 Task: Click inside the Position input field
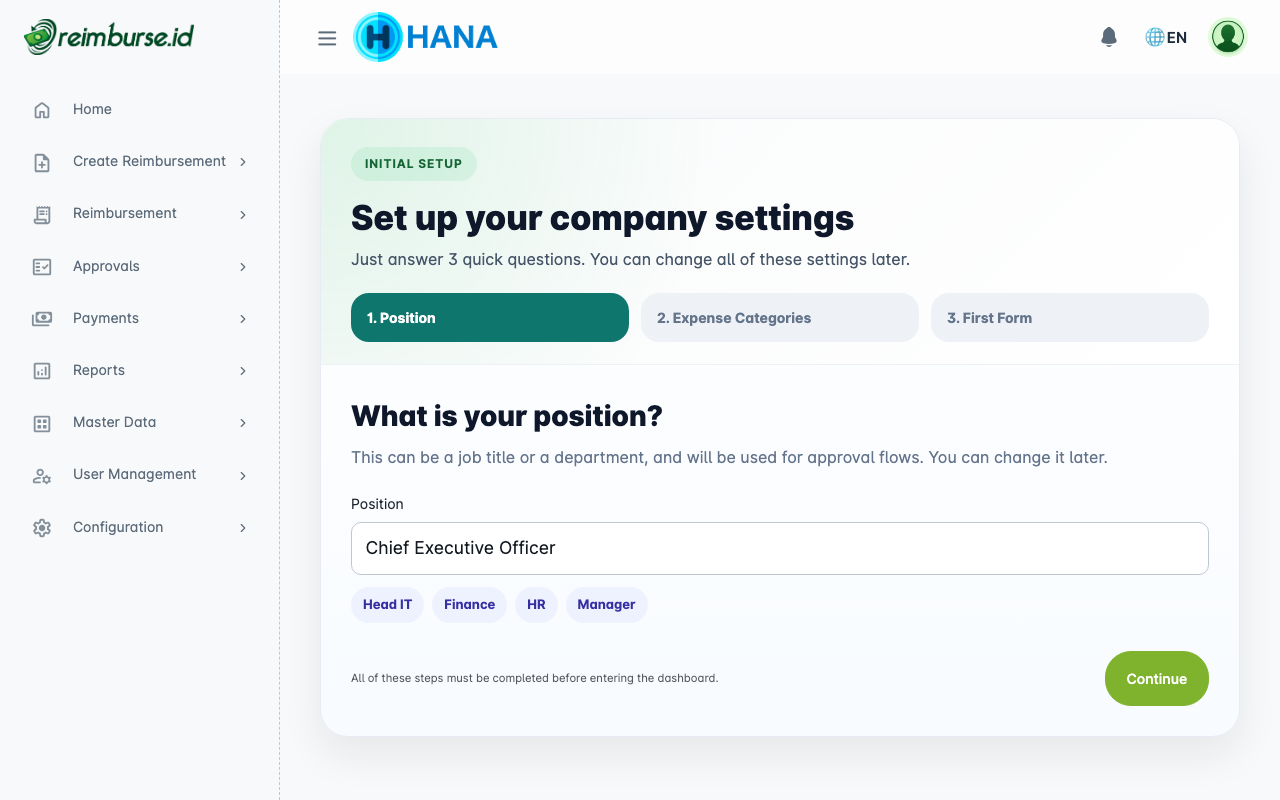(779, 548)
